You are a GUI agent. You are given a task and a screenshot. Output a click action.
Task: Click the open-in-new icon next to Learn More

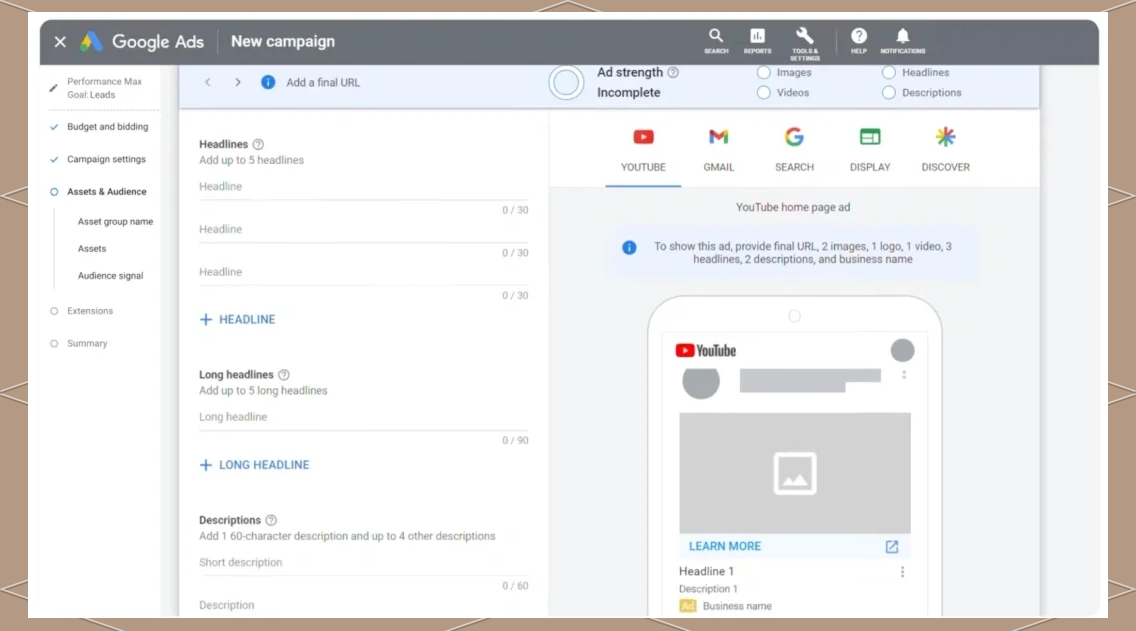tap(892, 546)
